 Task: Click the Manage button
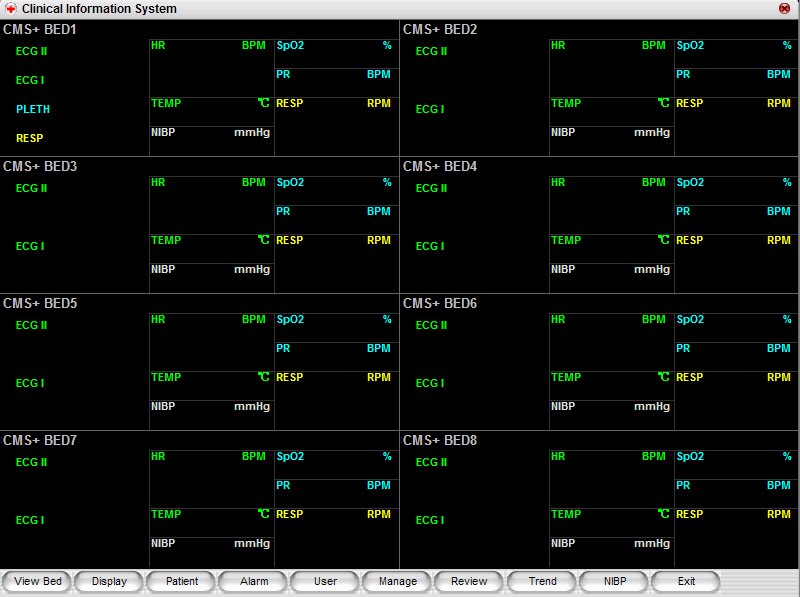point(398,581)
